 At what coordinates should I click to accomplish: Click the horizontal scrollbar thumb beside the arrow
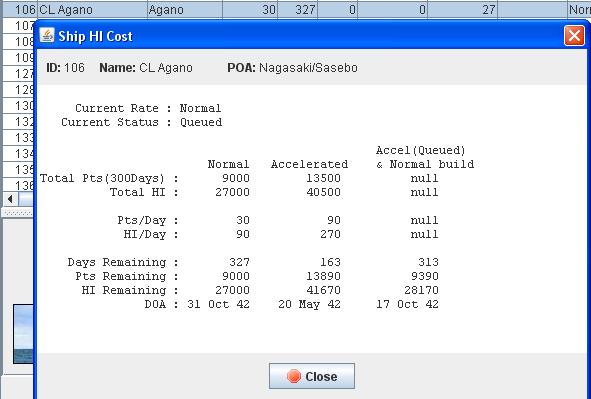click(x=26, y=199)
